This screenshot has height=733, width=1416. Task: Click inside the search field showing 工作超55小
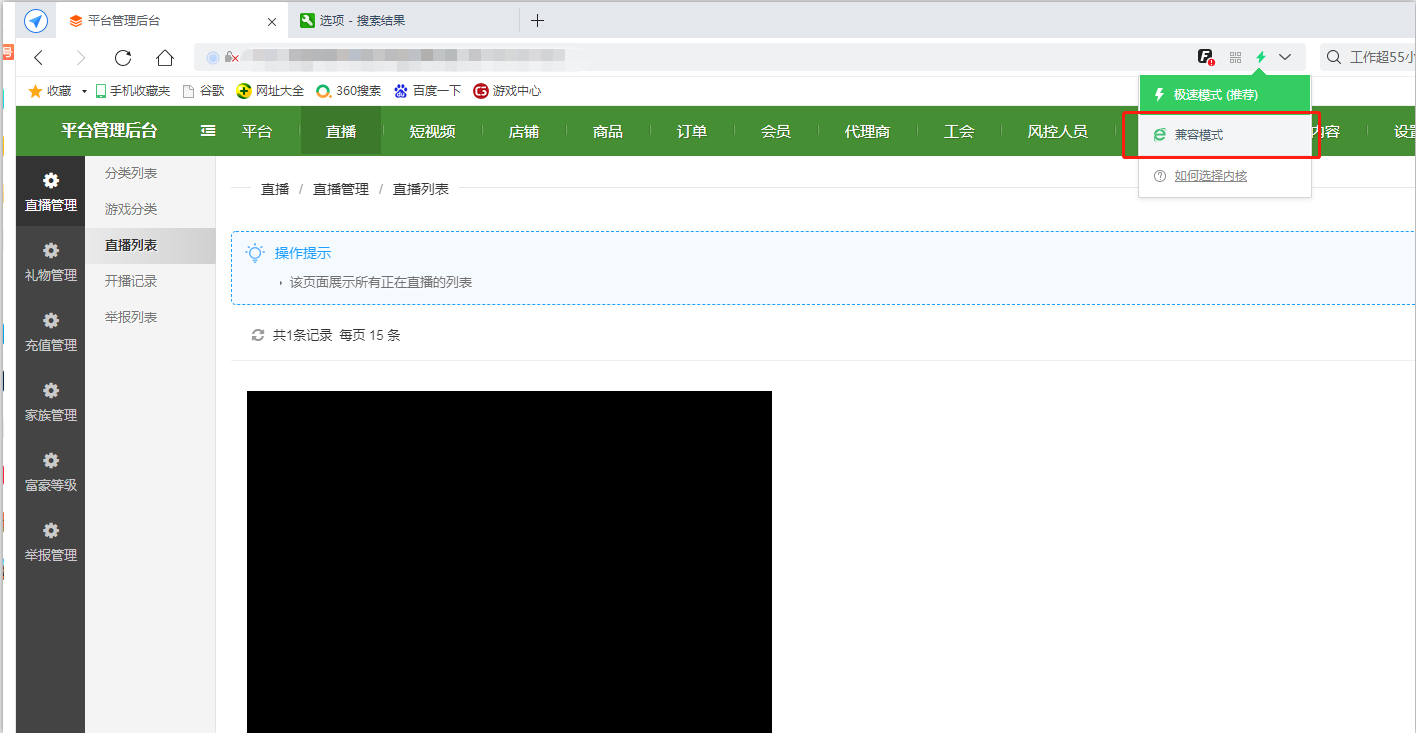pyautogui.click(x=1380, y=57)
